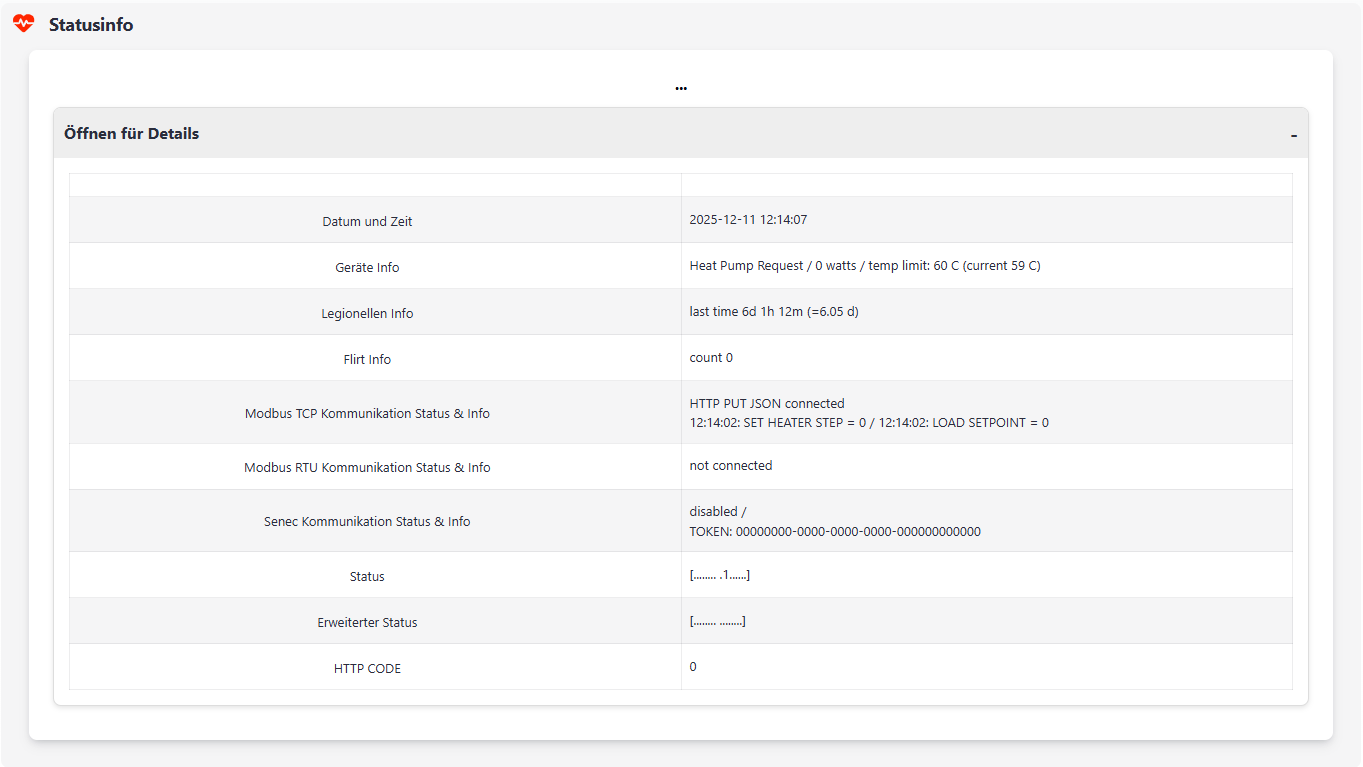This screenshot has height=767, width=1363.
Task: Select the 'Flirt Info' label
Action: pyautogui.click(x=367, y=358)
